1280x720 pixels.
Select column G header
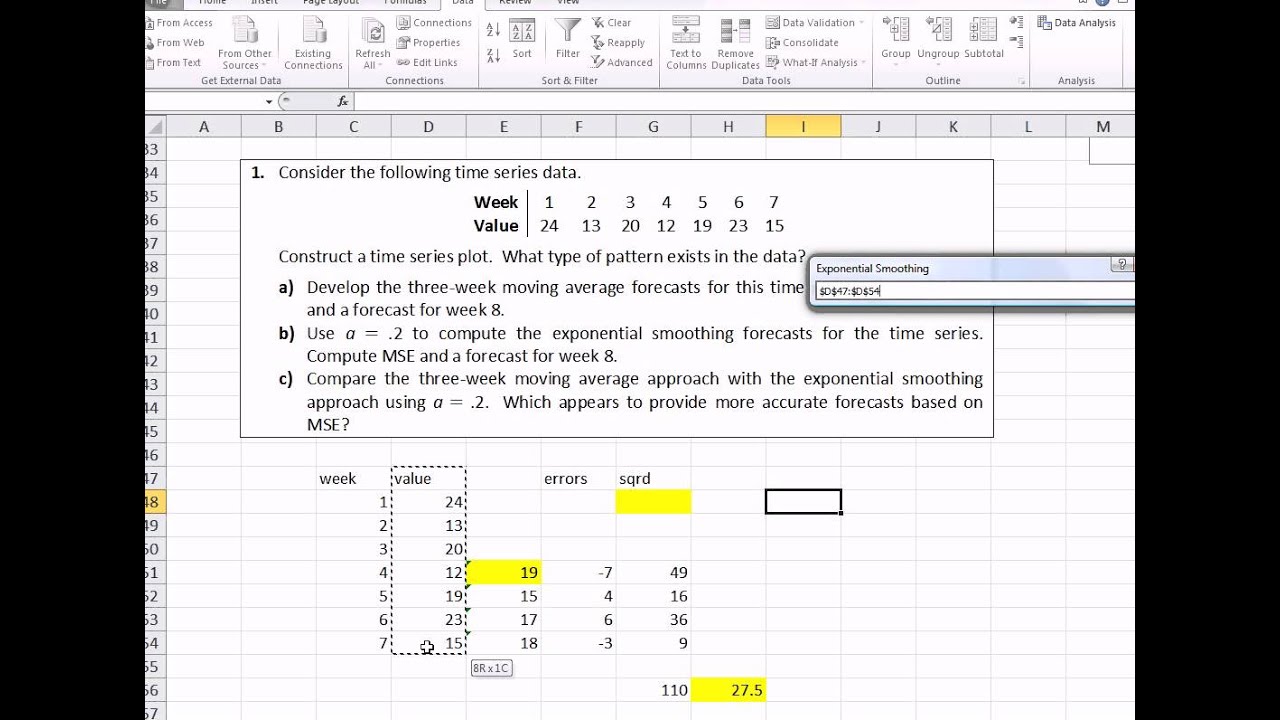coord(653,126)
